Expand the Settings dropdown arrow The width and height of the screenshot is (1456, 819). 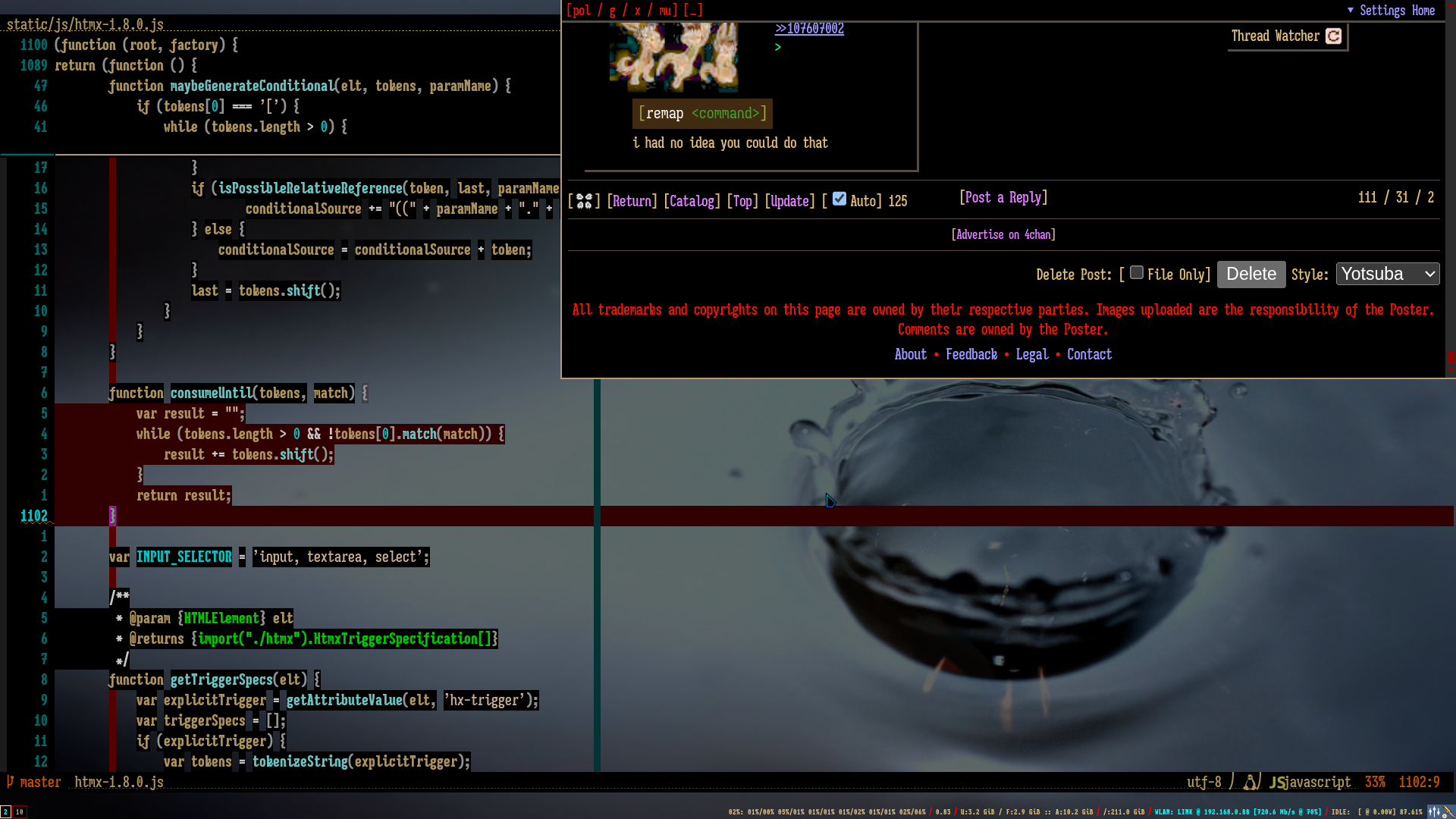(1351, 10)
